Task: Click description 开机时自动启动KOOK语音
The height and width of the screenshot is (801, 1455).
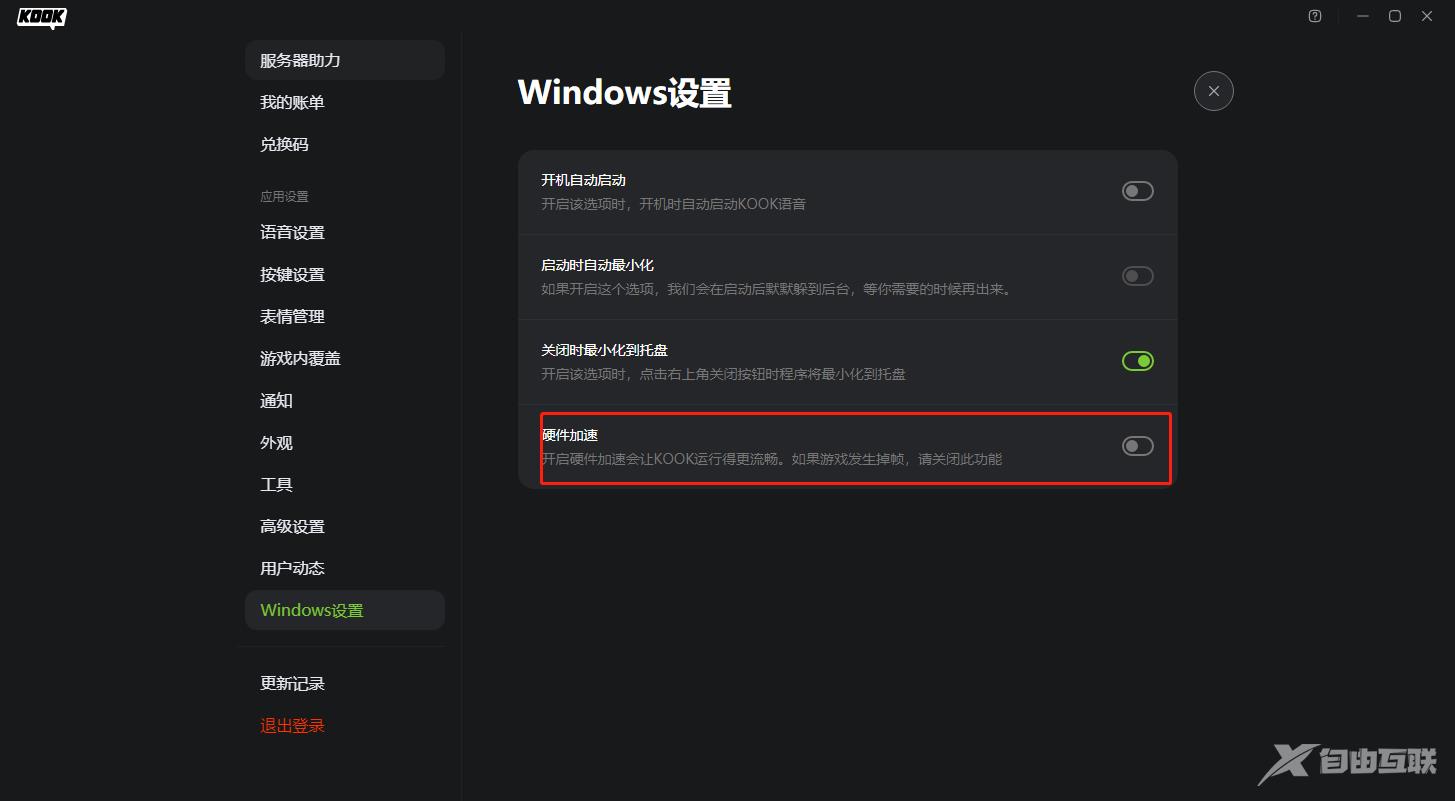Action: point(674,204)
